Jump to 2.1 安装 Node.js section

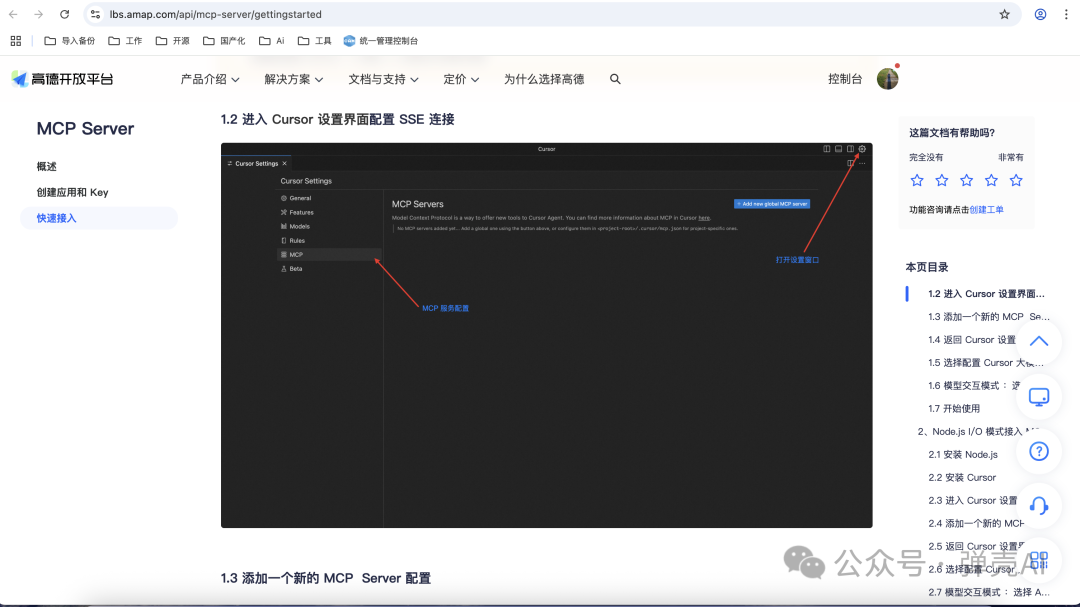962,455
